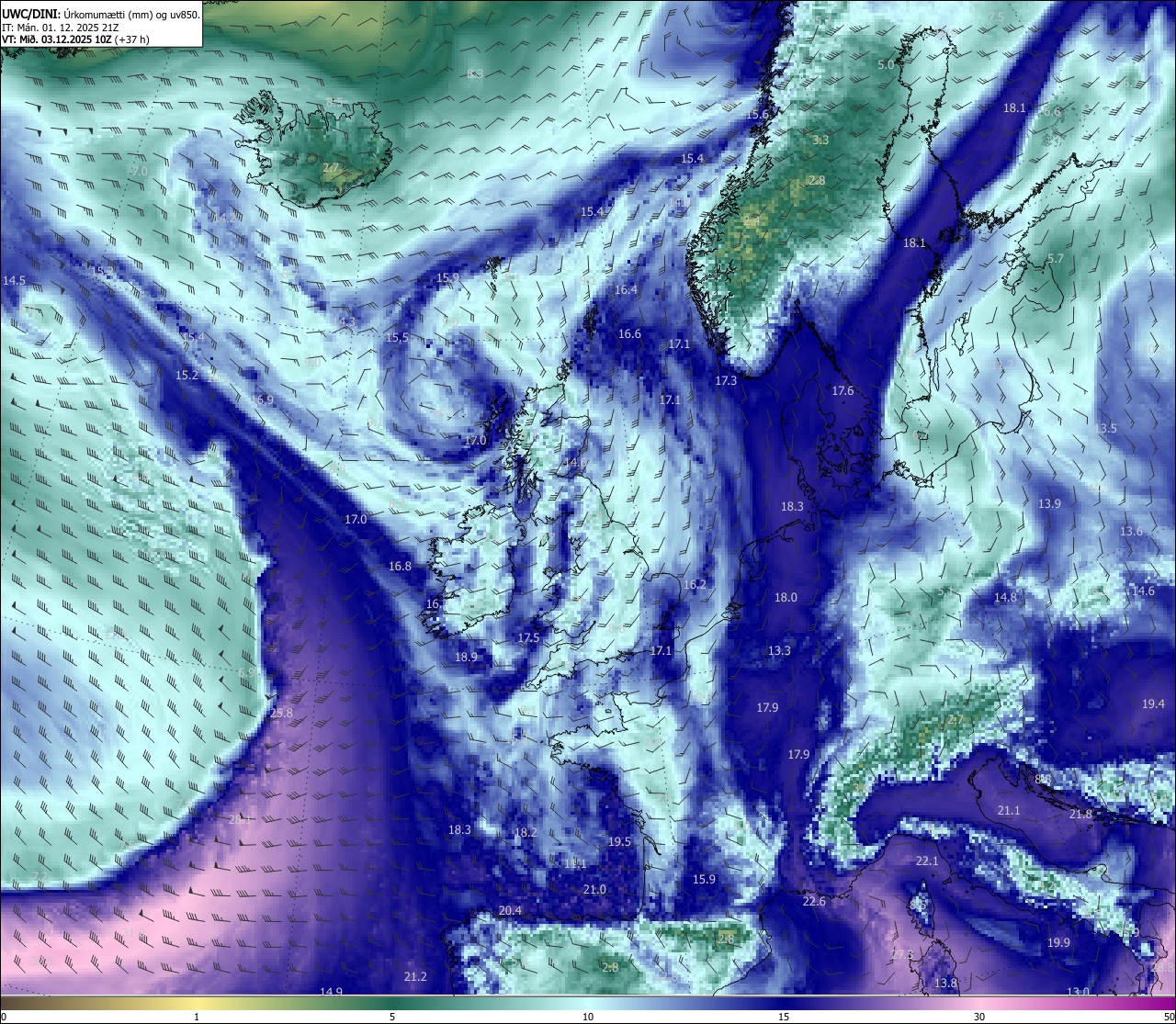
Task: Click the 10 tick on the color scale
Action: (587, 1017)
